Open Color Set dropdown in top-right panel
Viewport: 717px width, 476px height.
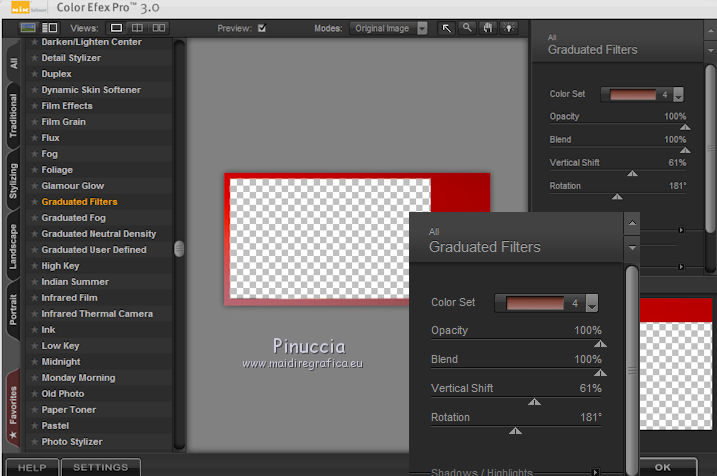(679, 95)
